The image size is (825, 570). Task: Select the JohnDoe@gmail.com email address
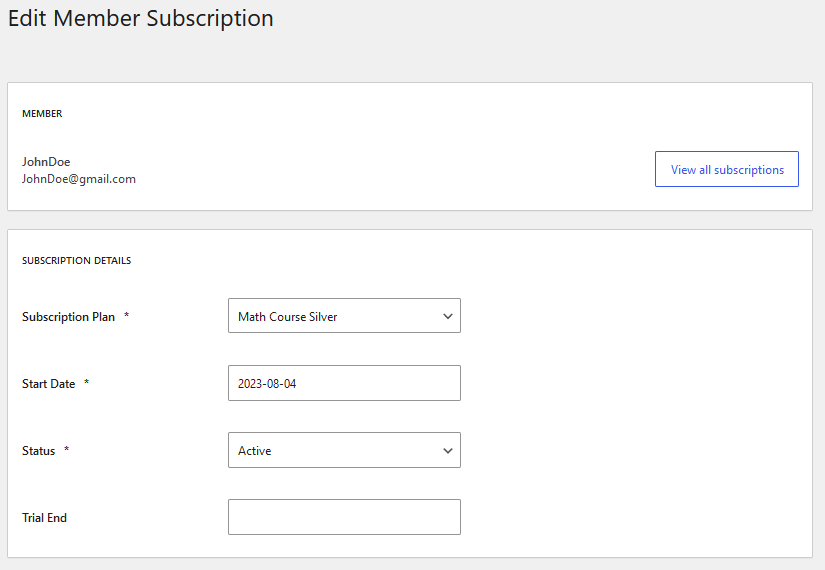(x=79, y=179)
